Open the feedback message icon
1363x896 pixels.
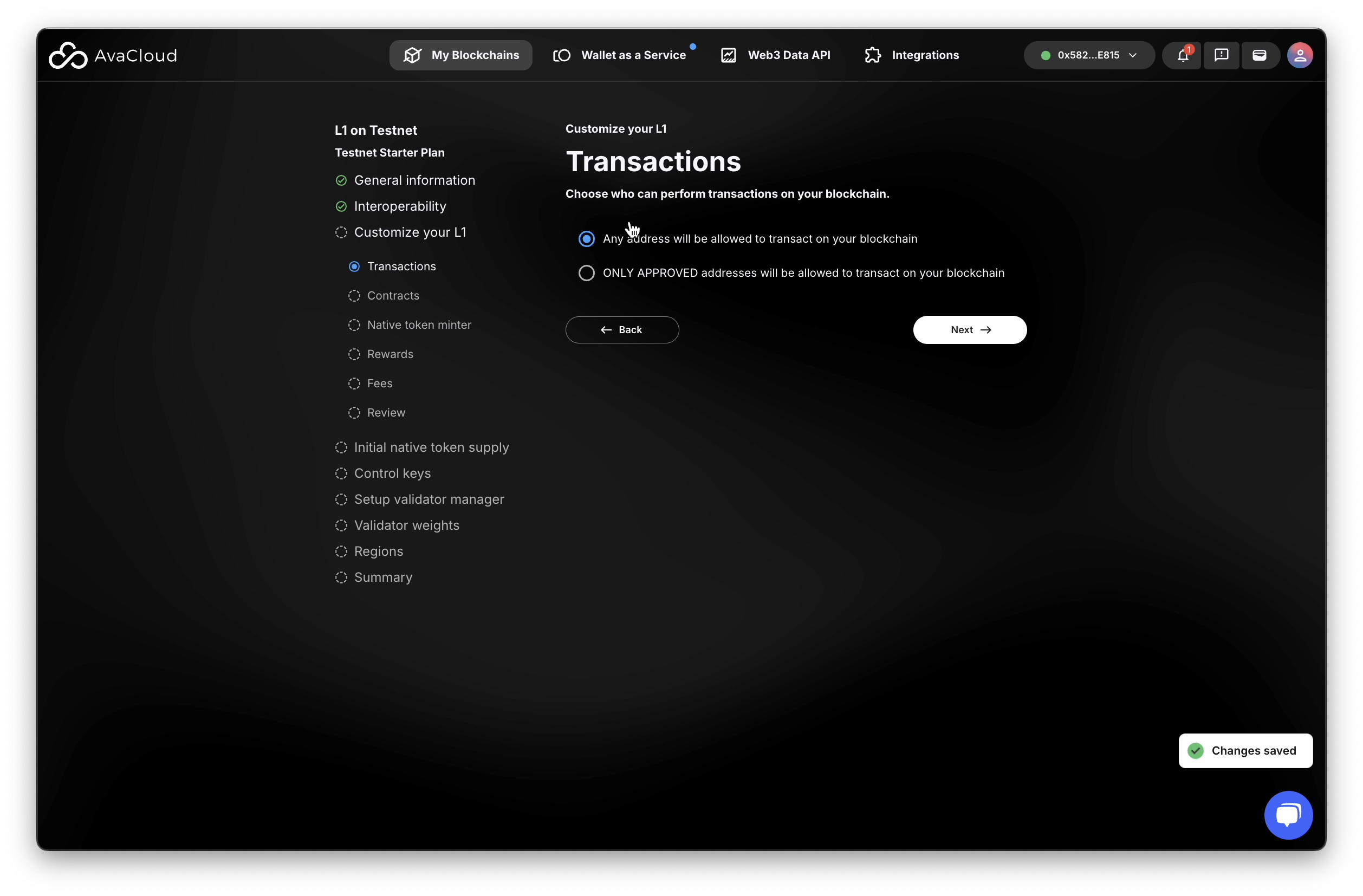(1221, 56)
